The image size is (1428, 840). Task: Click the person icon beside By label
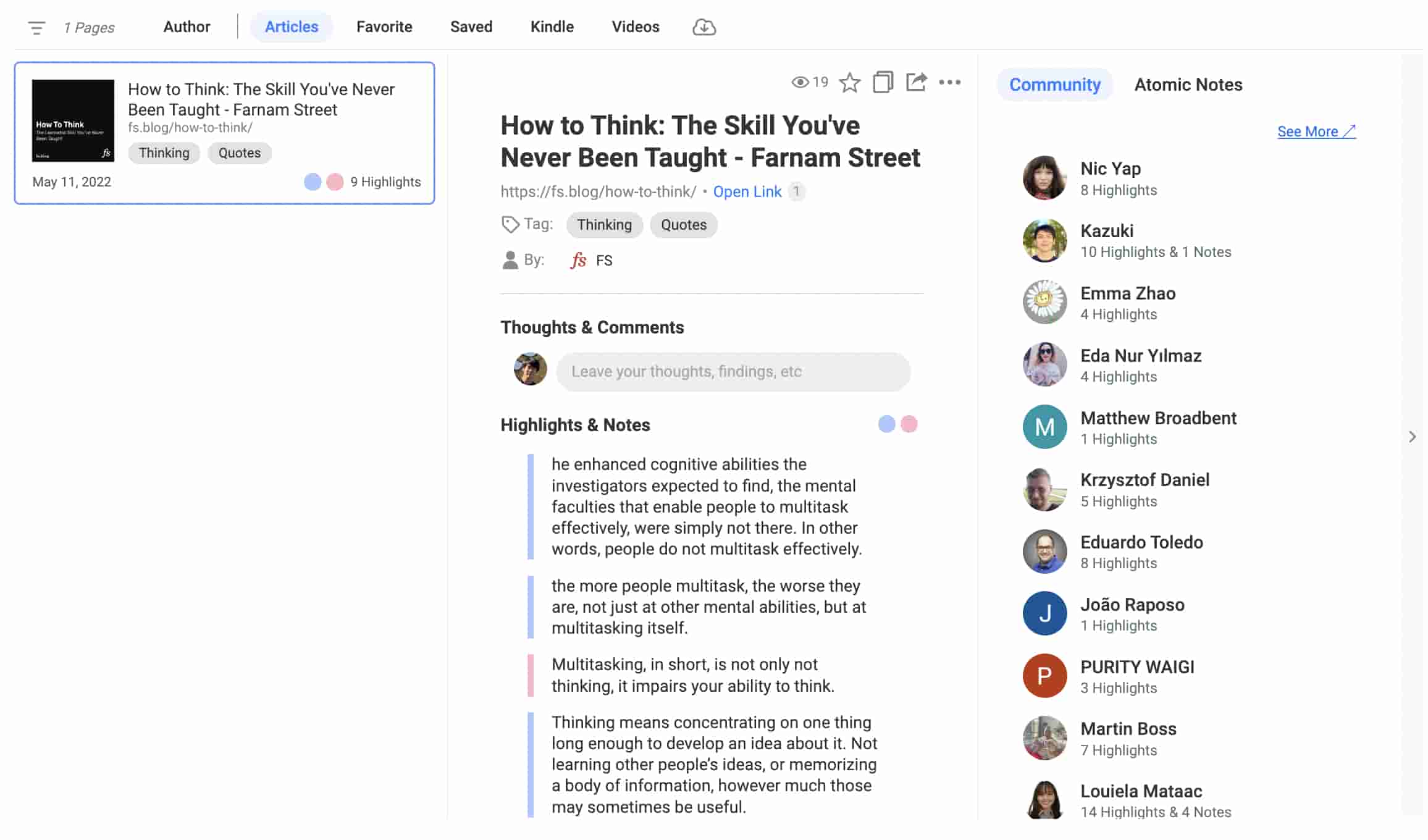pos(510,260)
